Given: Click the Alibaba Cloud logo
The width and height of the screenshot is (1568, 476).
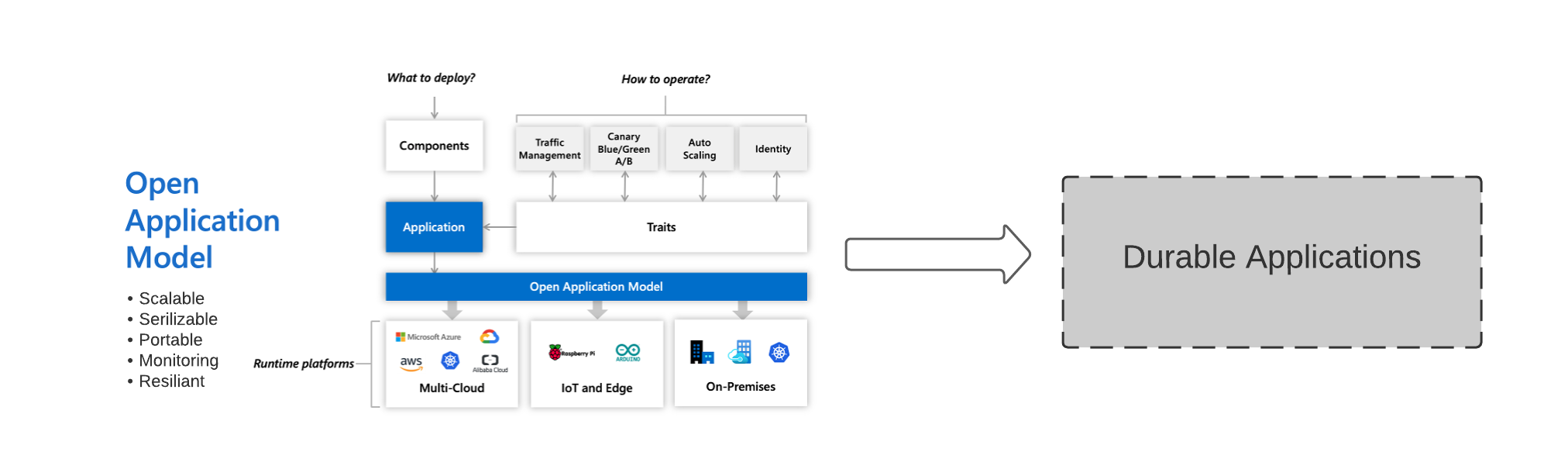Looking at the screenshot, I should pyautogui.click(x=490, y=363).
